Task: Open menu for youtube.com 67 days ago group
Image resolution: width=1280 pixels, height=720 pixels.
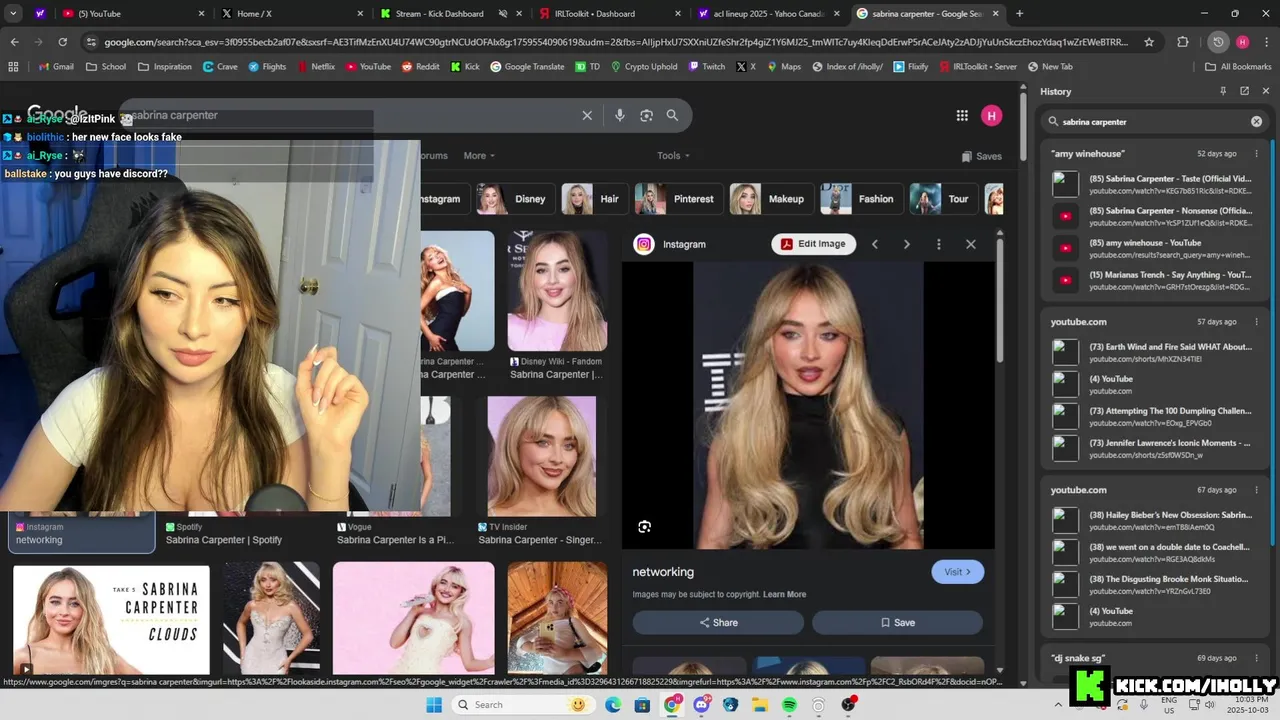Action: click(x=1257, y=490)
